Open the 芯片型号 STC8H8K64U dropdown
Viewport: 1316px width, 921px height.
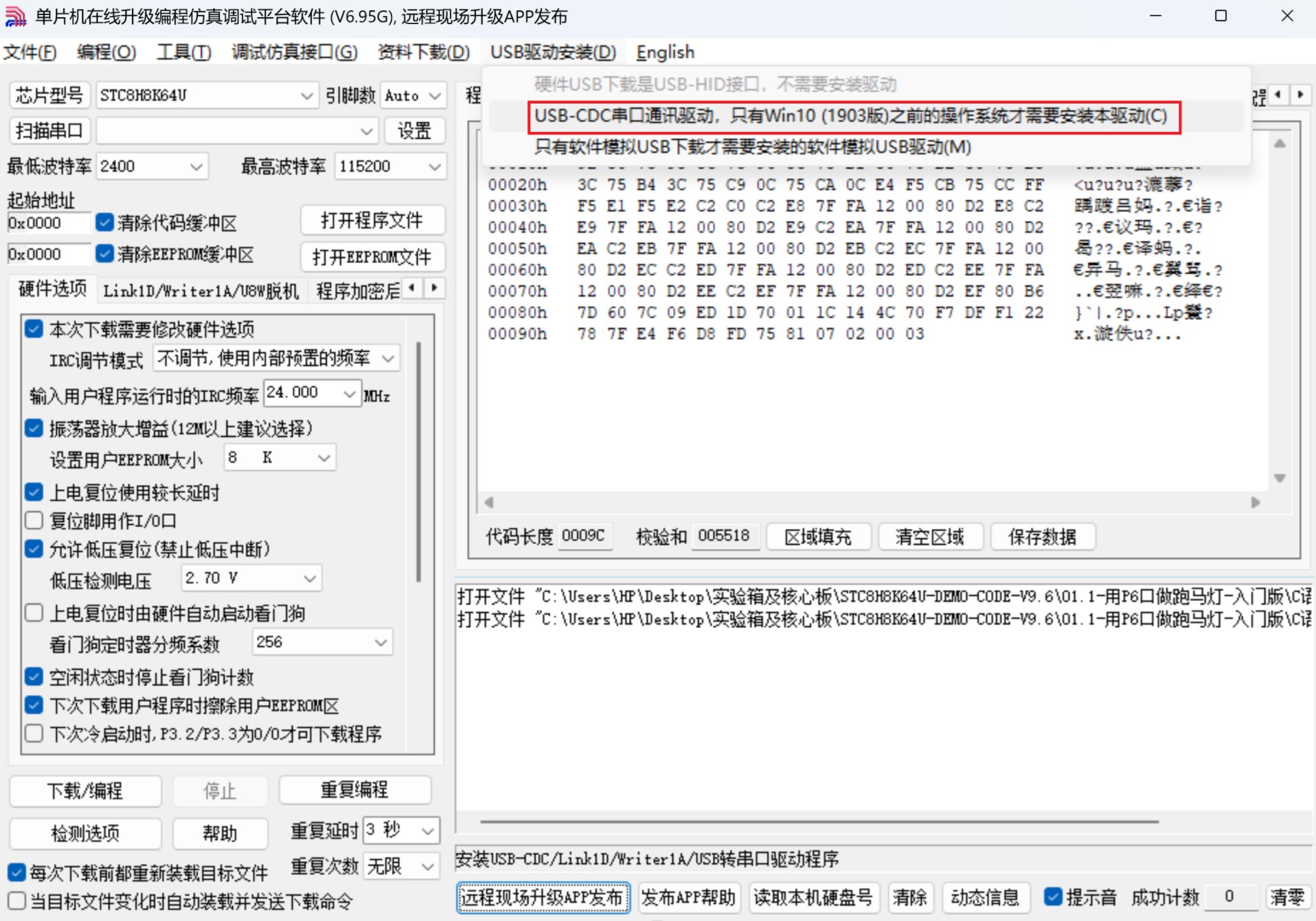306,95
